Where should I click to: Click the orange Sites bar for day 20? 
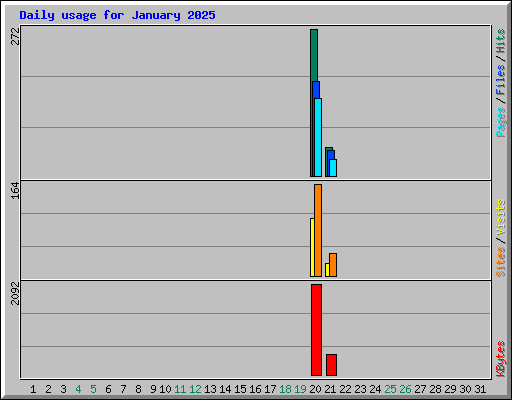[318, 230]
